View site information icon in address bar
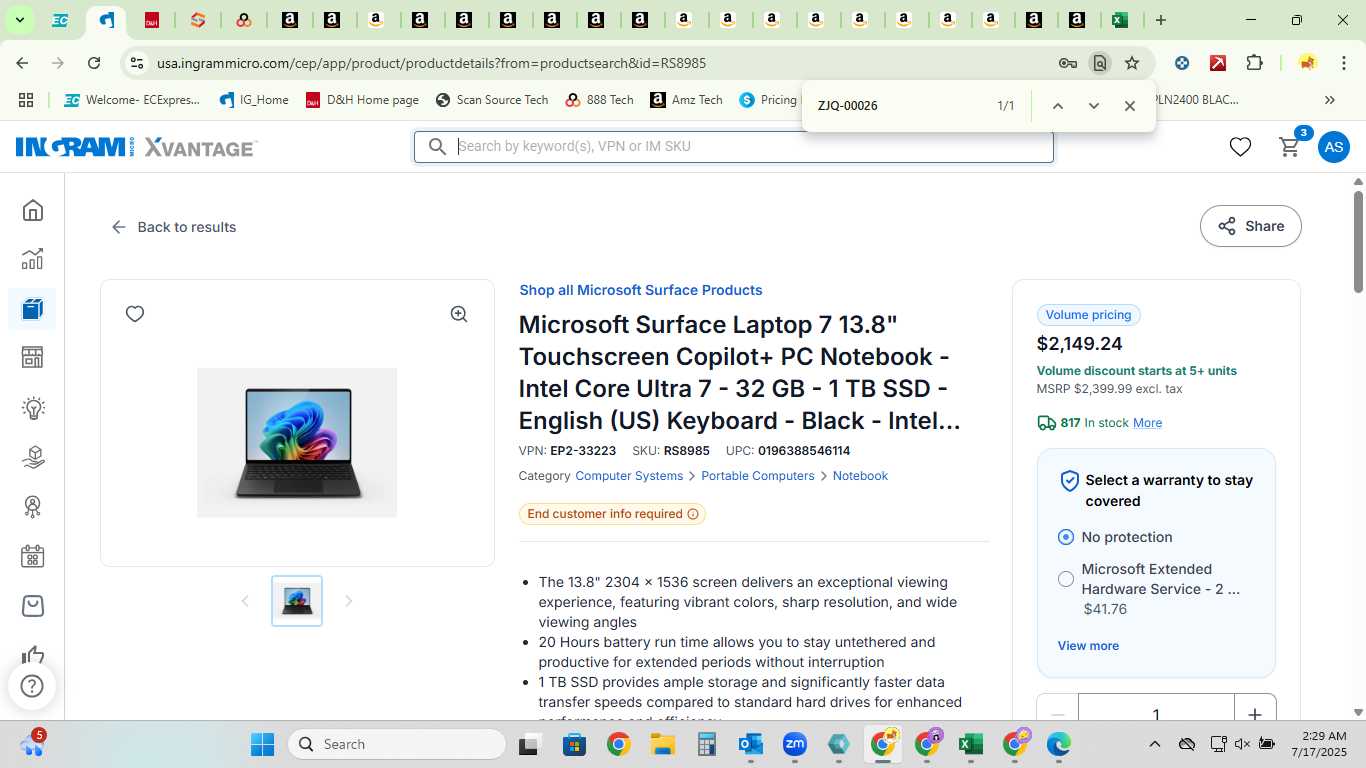Image resolution: width=1366 pixels, height=768 pixels. click(x=137, y=63)
